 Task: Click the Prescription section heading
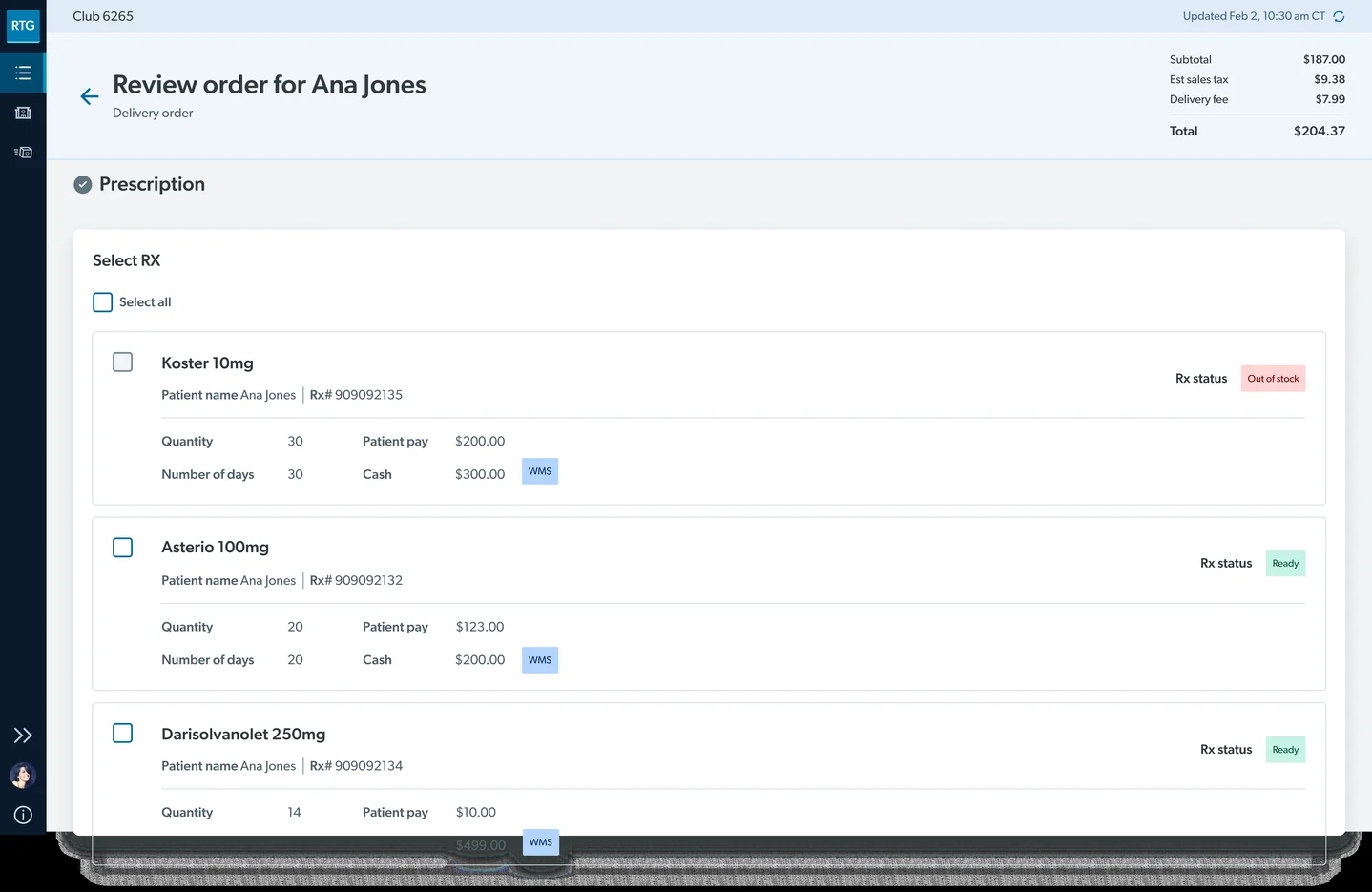point(152,184)
